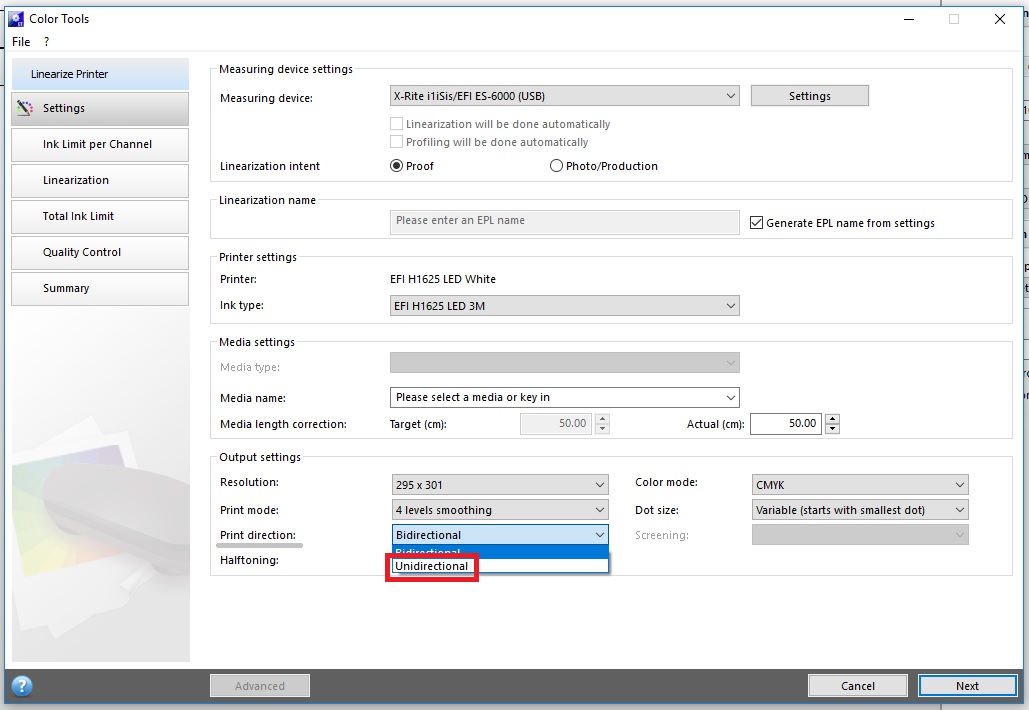Click the Actual (cm) input field
The width and height of the screenshot is (1029, 710).
(x=786, y=424)
